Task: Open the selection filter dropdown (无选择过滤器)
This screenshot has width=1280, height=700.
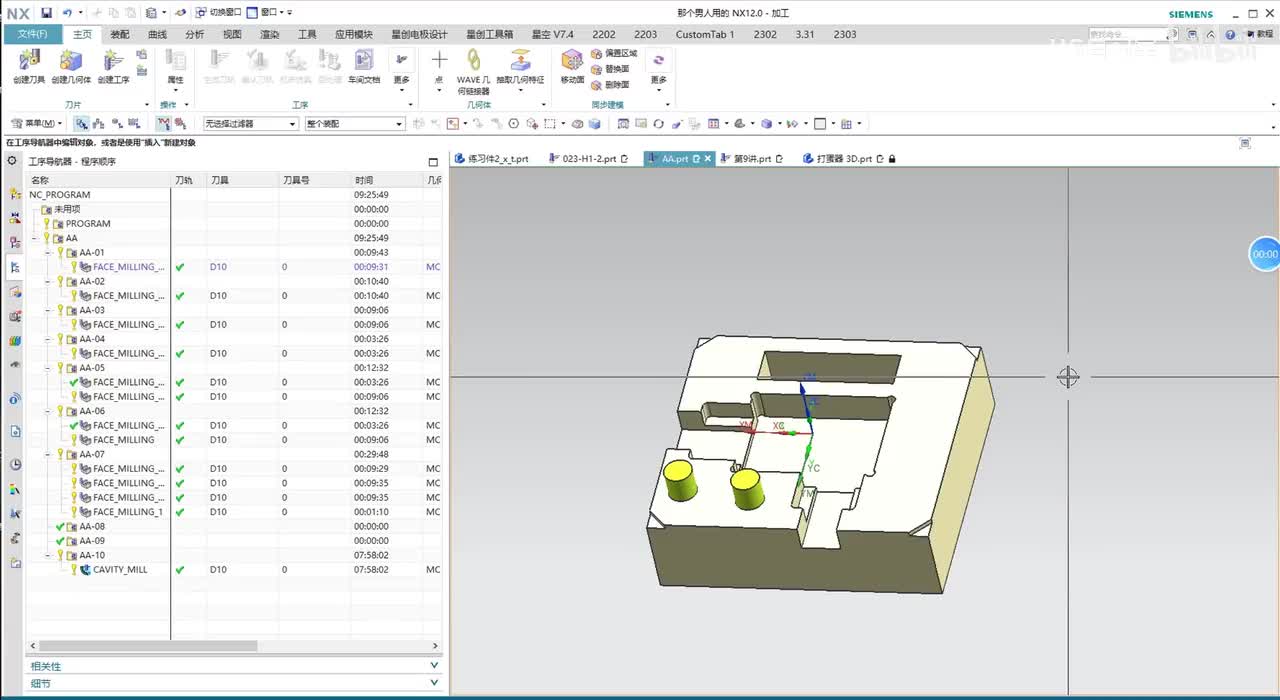Action: (250, 124)
